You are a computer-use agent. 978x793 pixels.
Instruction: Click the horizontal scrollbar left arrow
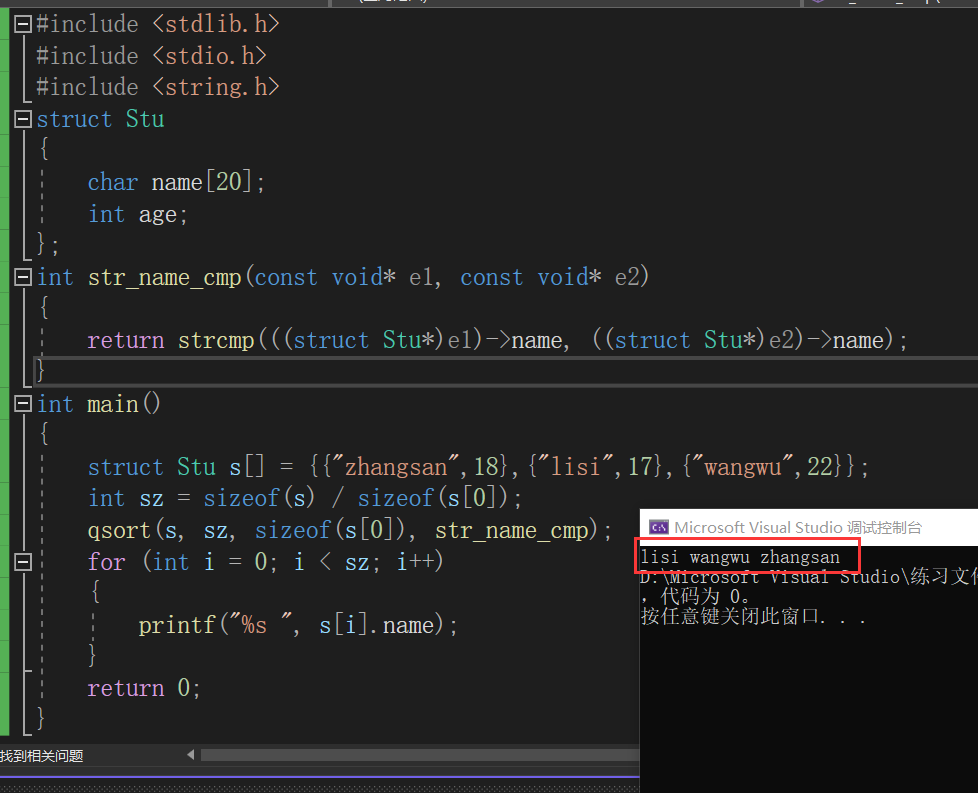pos(191,755)
